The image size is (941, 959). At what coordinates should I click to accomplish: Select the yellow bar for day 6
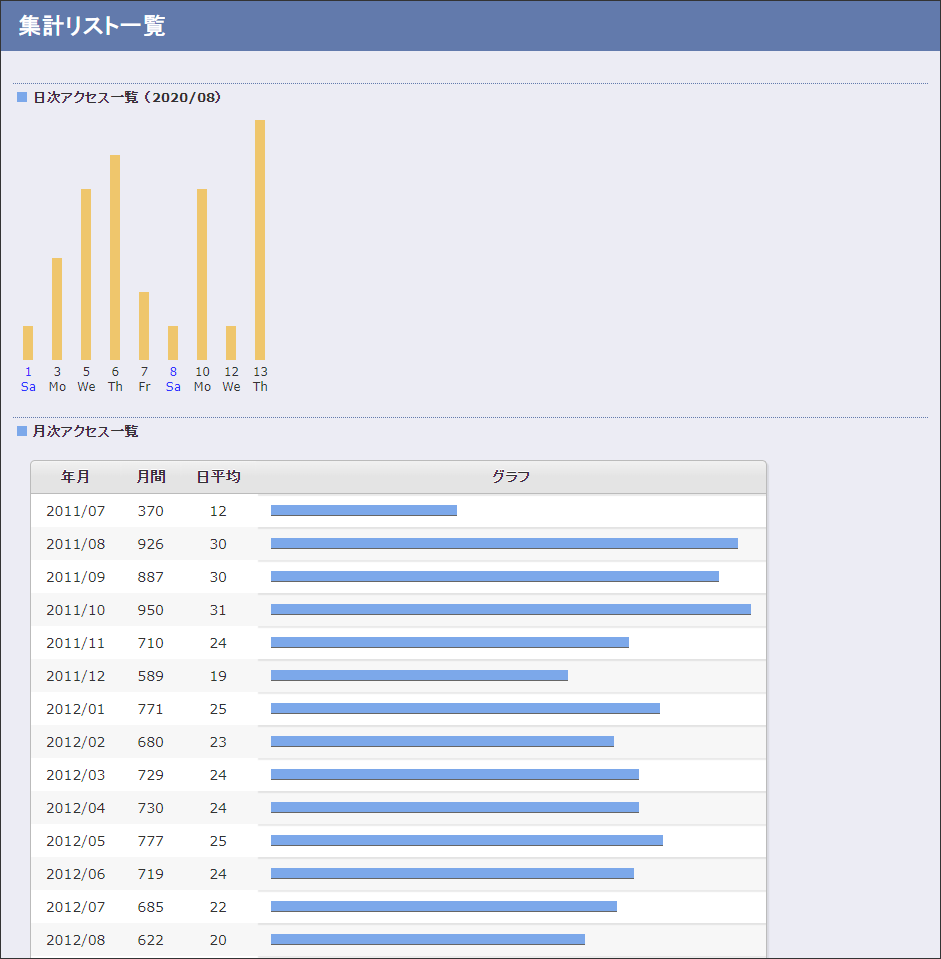coord(115,257)
